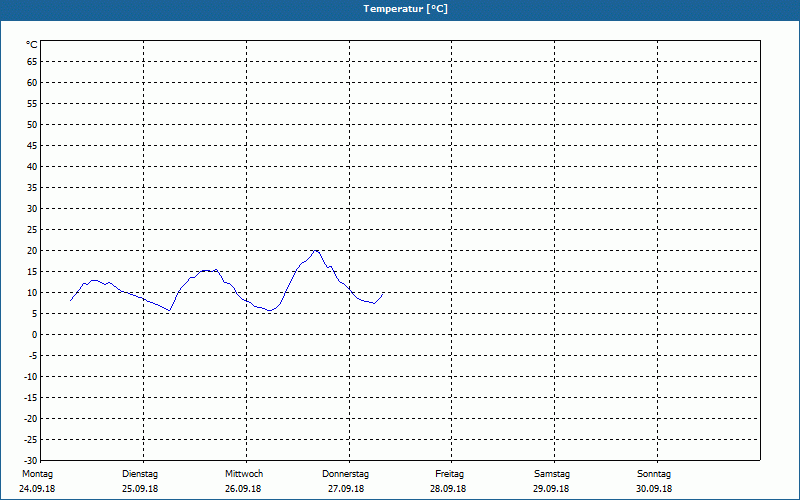The image size is (800, 500).
Task: Click the 60 value on the temperature axis
Action: (32, 83)
